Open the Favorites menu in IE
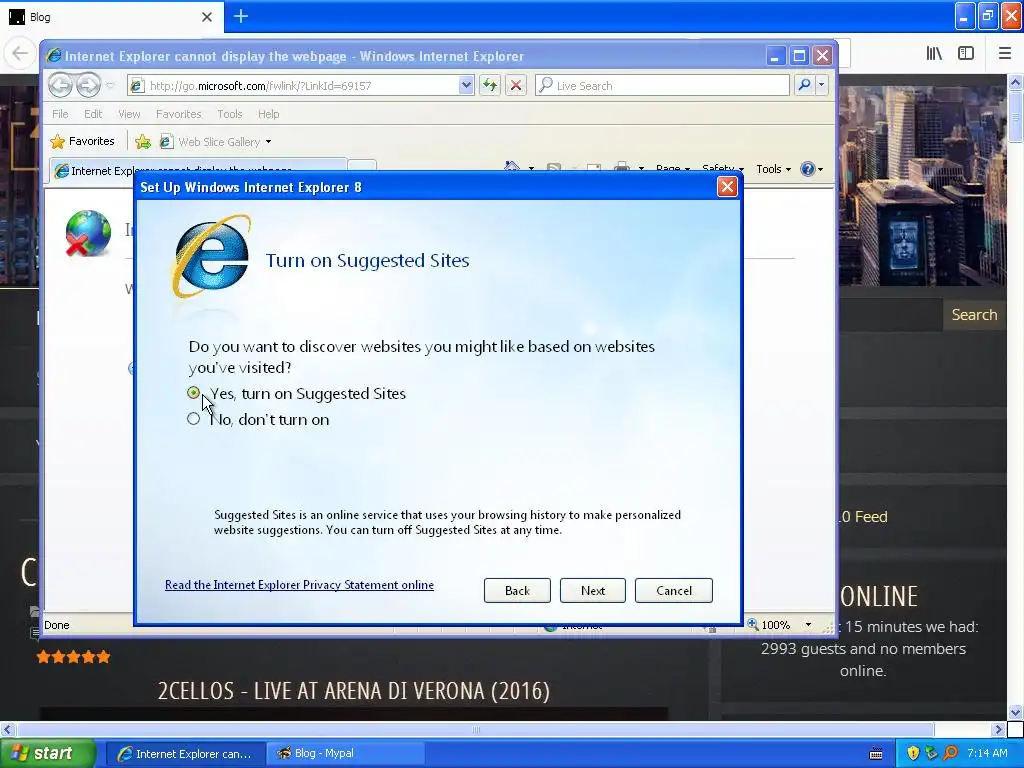 (x=178, y=114)
